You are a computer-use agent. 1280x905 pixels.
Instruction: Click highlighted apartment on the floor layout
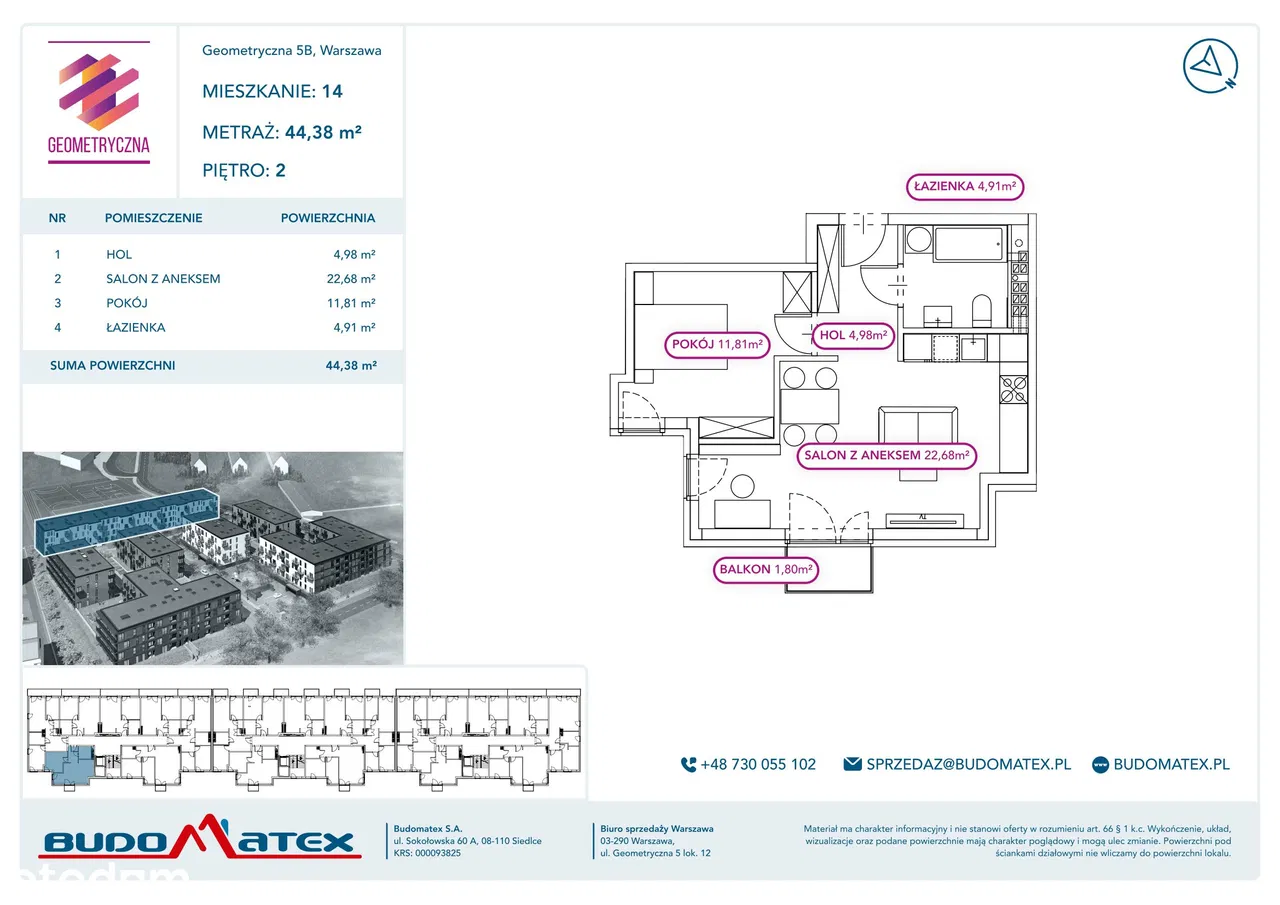coord(70,764)
